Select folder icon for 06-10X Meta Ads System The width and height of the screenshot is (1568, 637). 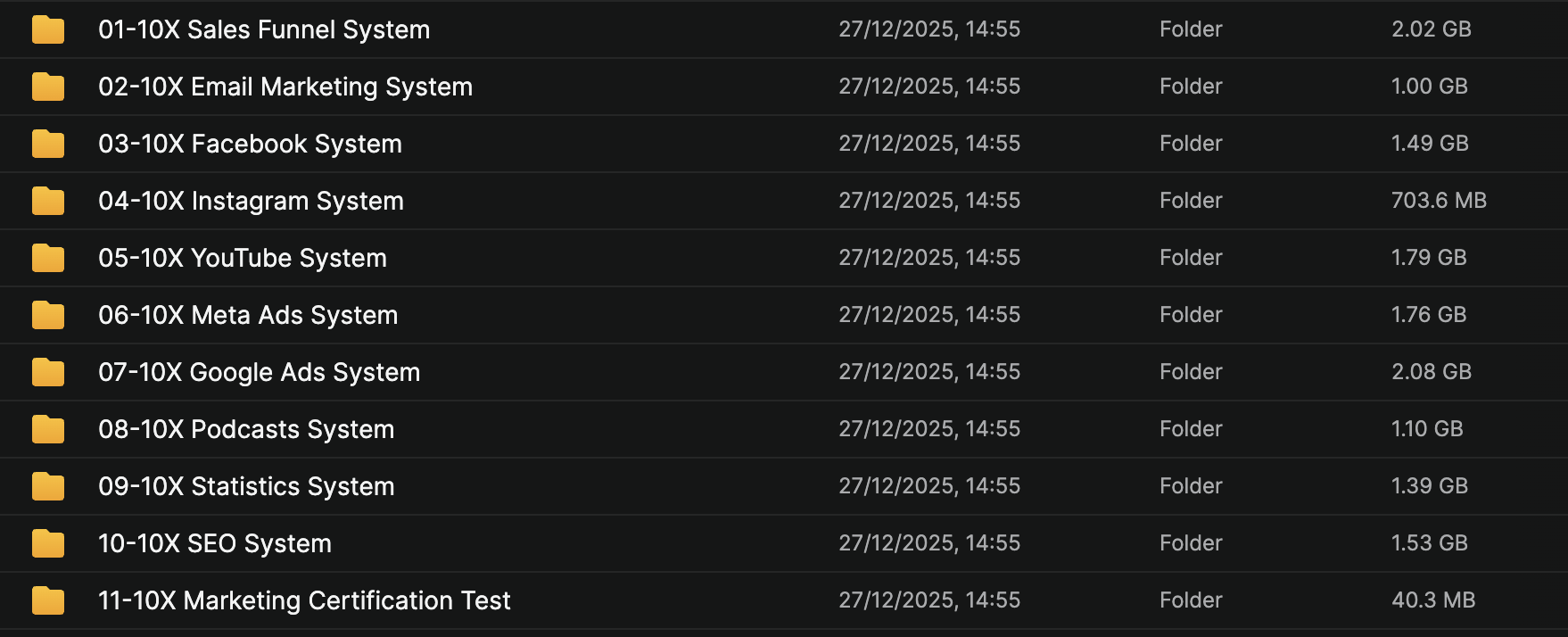(x=48, y=315)
